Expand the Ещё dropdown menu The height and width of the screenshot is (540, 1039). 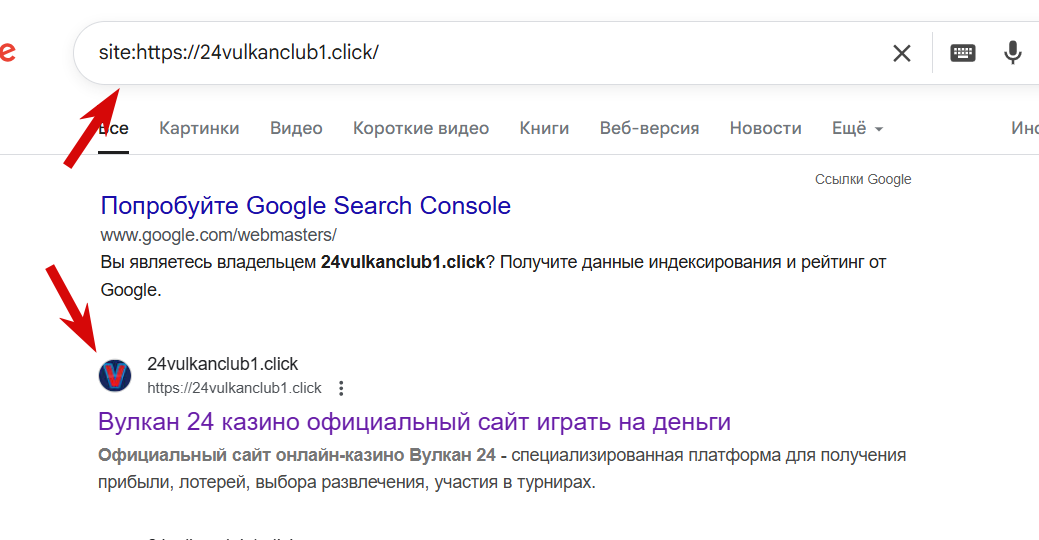857,129
